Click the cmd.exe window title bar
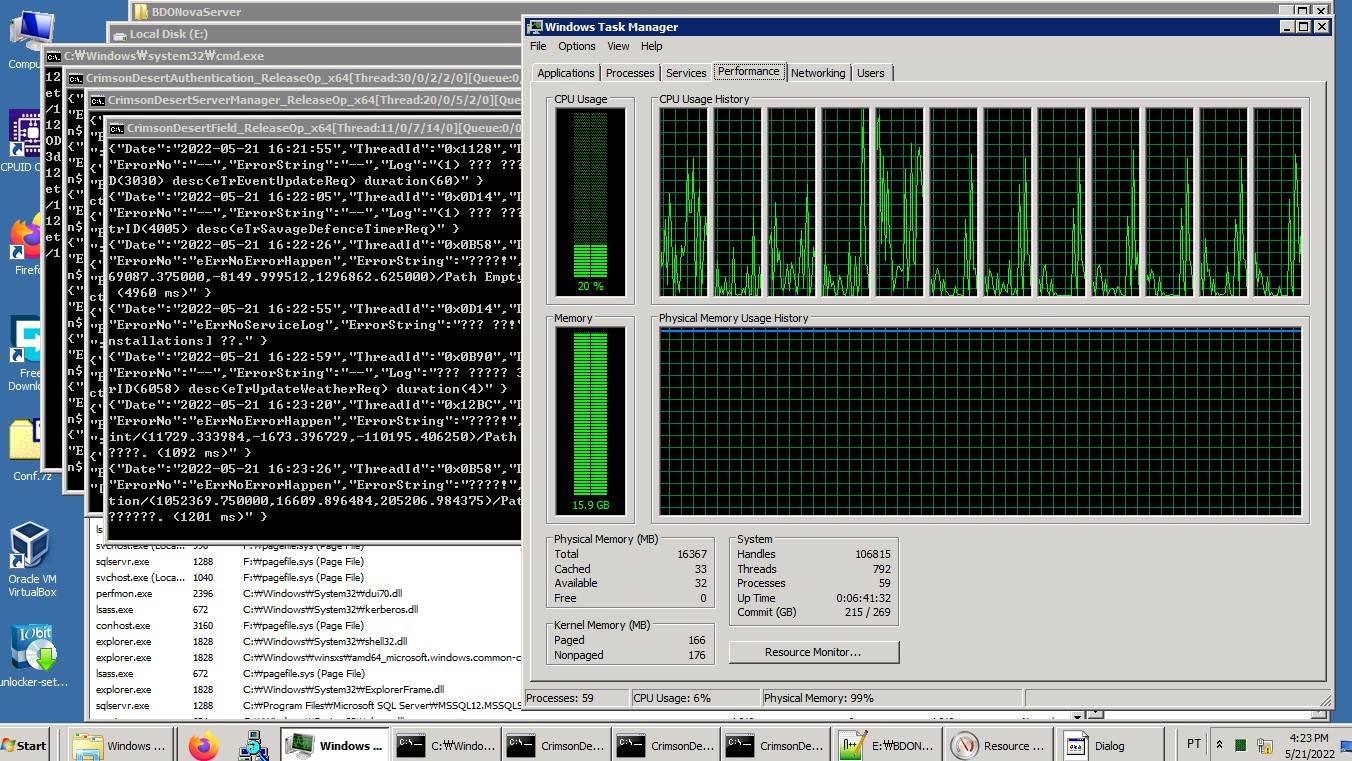This screenshot has width=1352, height=761. 282,56
